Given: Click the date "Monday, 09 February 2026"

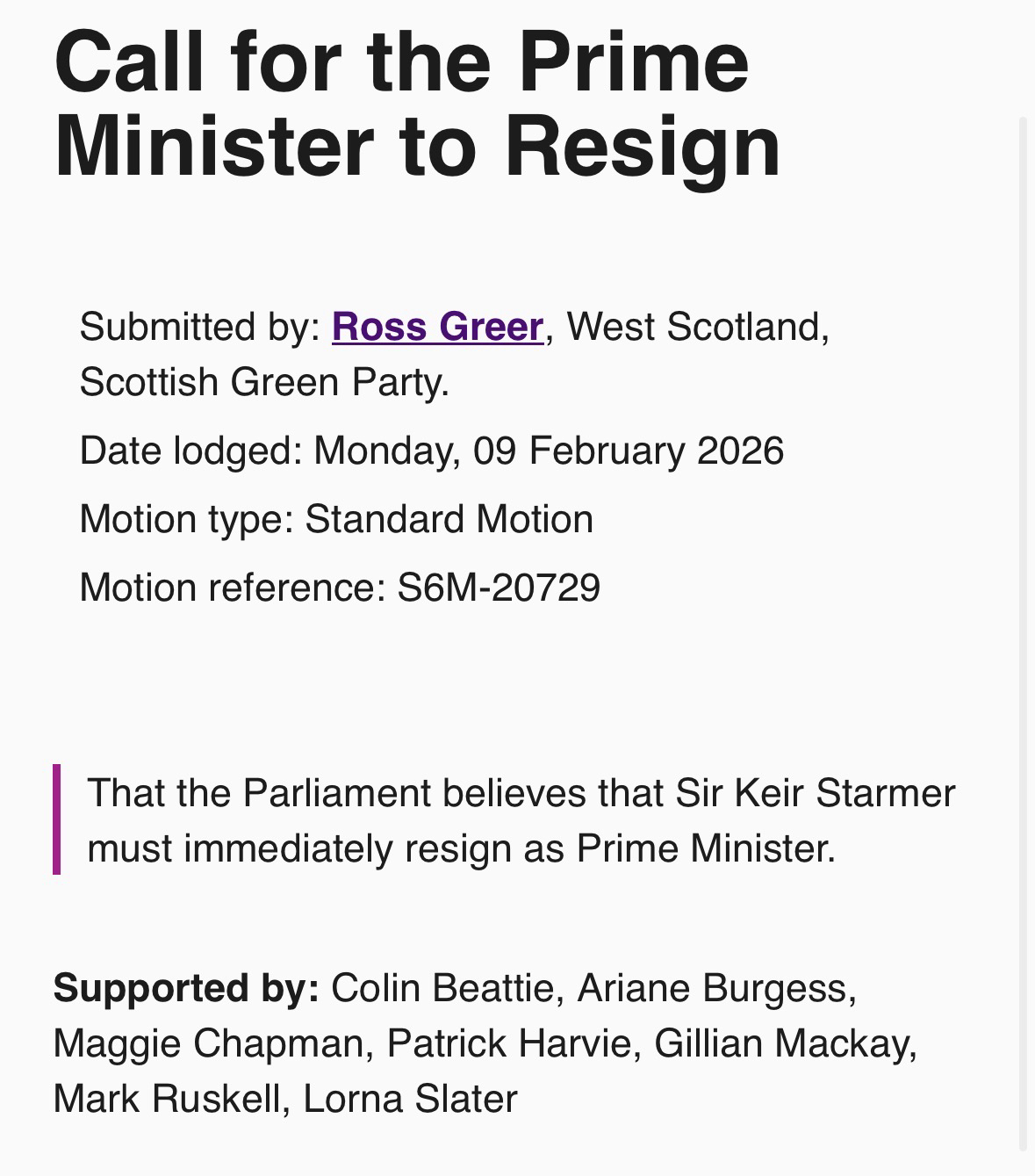Looking at the screenshot, I should [x=548, y=451].
